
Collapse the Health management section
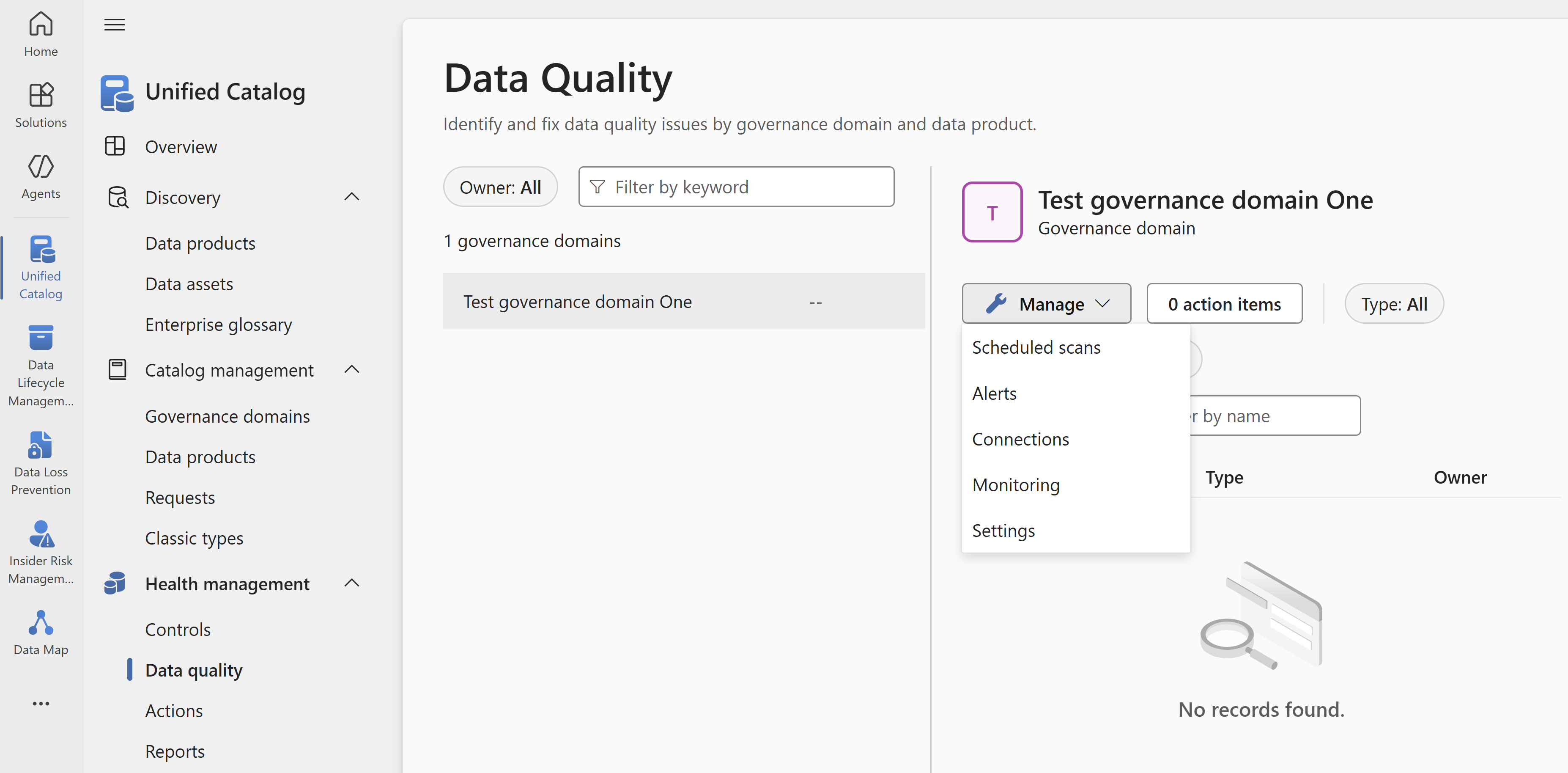[352, 583]
